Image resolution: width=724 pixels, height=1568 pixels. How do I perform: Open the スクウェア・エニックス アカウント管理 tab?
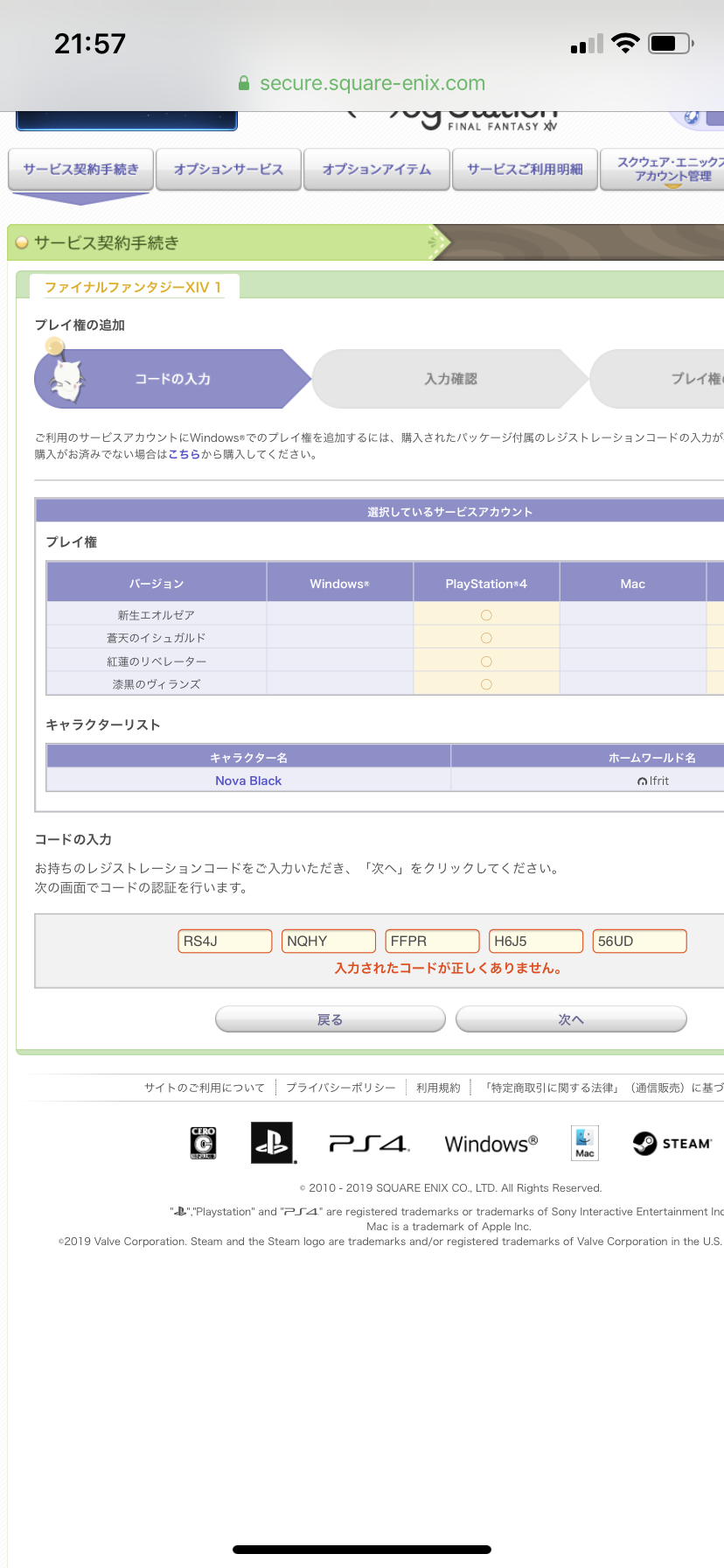click(663, 169)
